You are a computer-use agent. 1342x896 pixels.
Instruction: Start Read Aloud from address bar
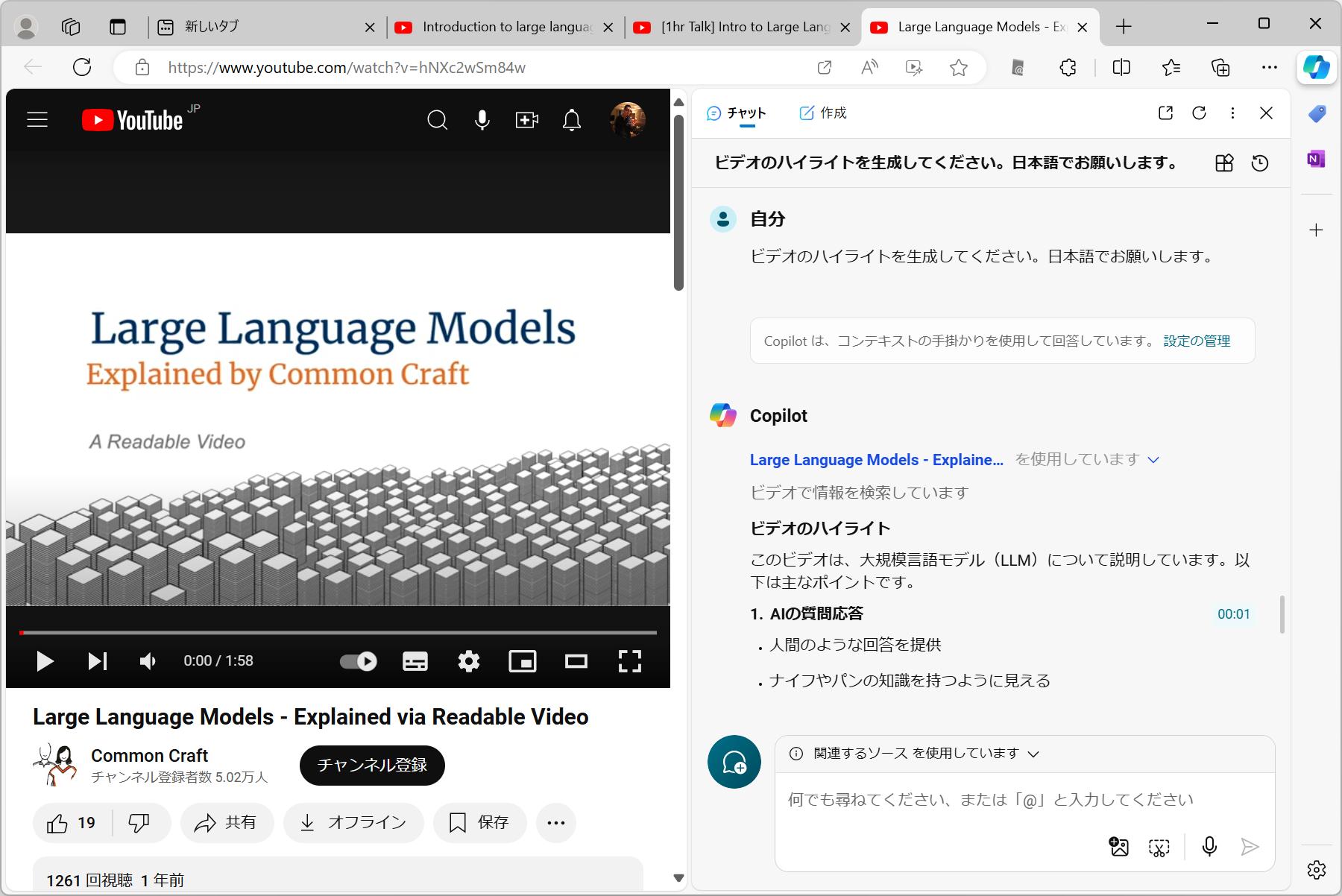pyautogui.click(x=869, y=68)
